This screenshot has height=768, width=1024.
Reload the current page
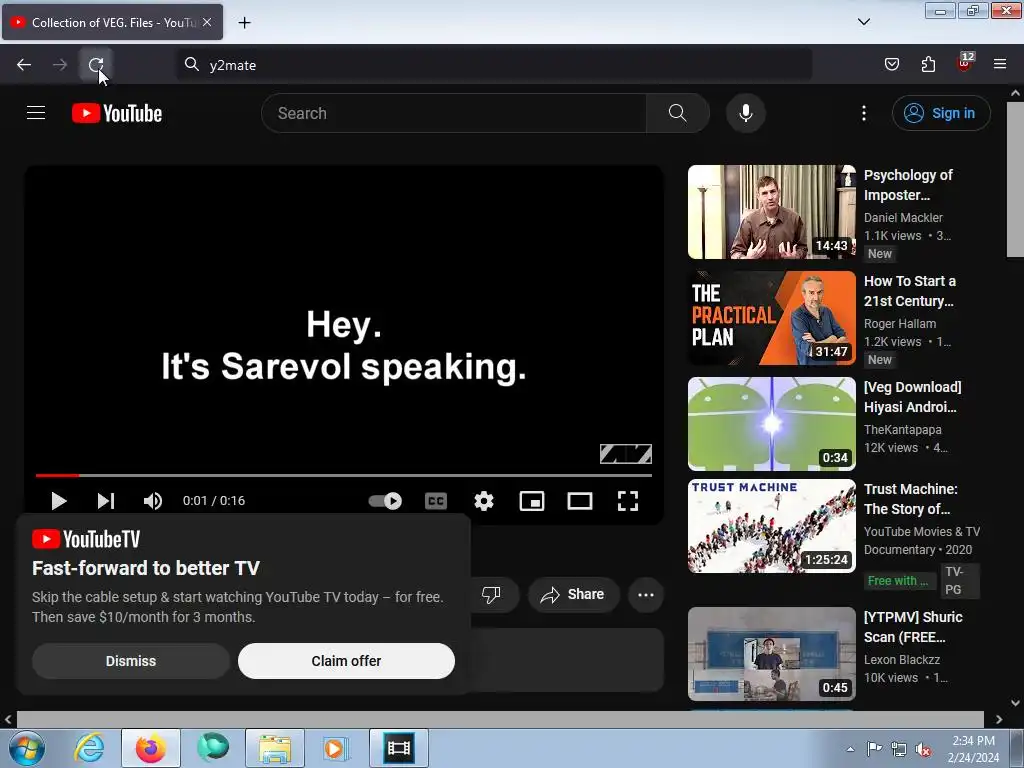point(96,65)
